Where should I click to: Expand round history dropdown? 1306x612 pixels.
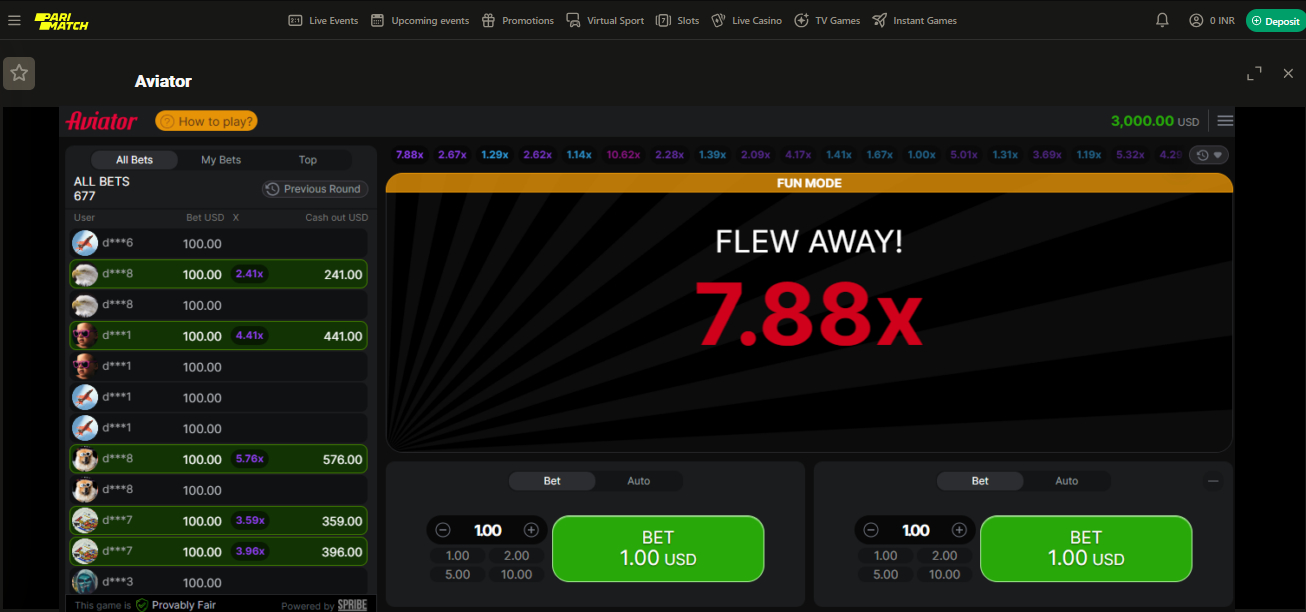tap(1209, 155)
